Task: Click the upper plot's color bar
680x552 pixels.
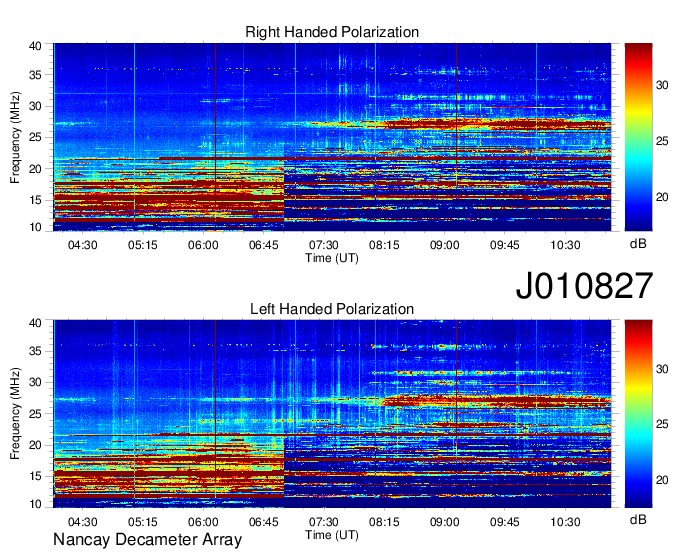Action: pos(638,137)
